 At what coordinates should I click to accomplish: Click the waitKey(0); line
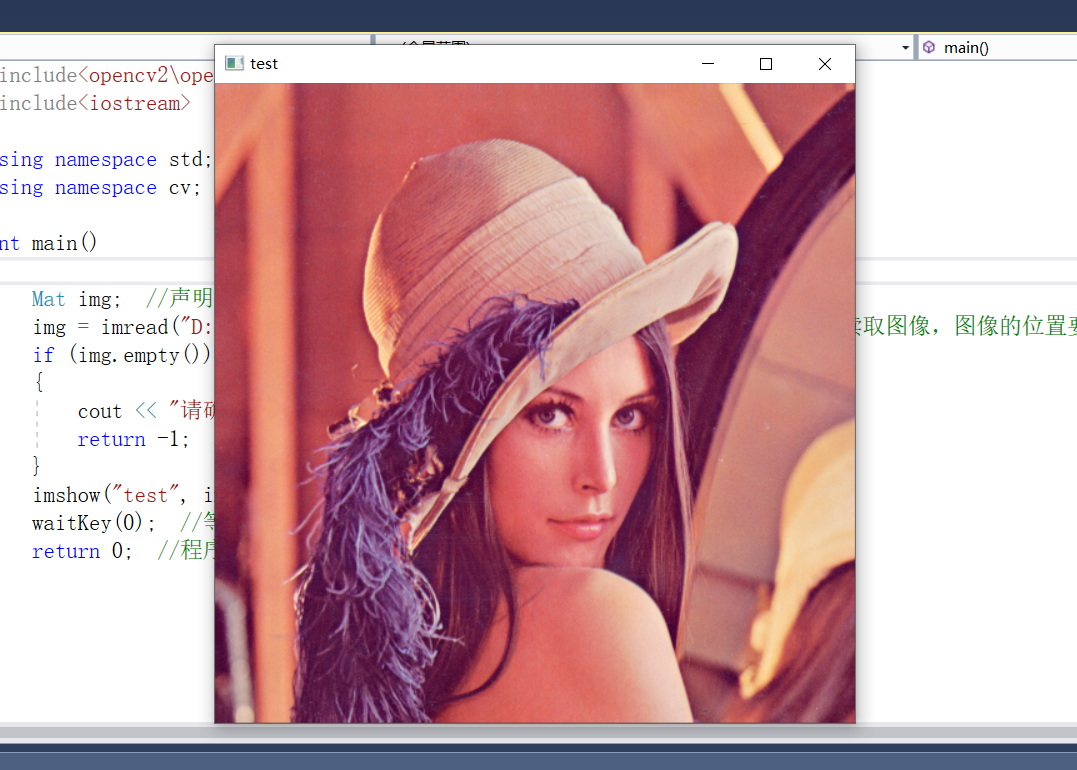click(93, 523)
